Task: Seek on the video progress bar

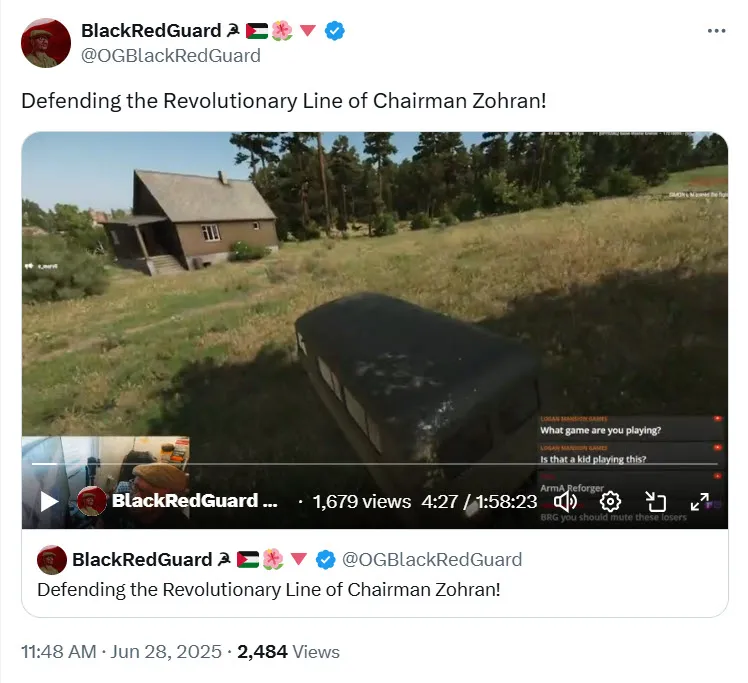Action: pyautogui.click(x=374, y=464)
